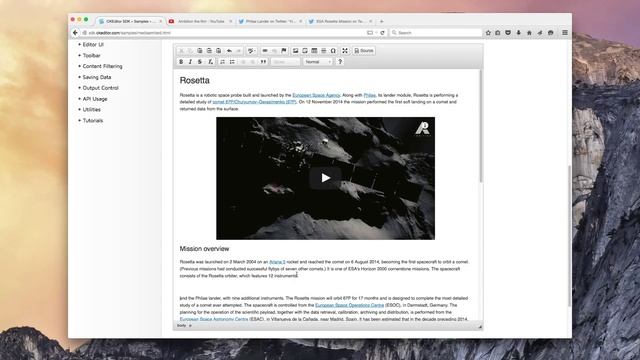Close the YouTube browser tab
This screenshot has width=640, height=360.
pos(230,21)
